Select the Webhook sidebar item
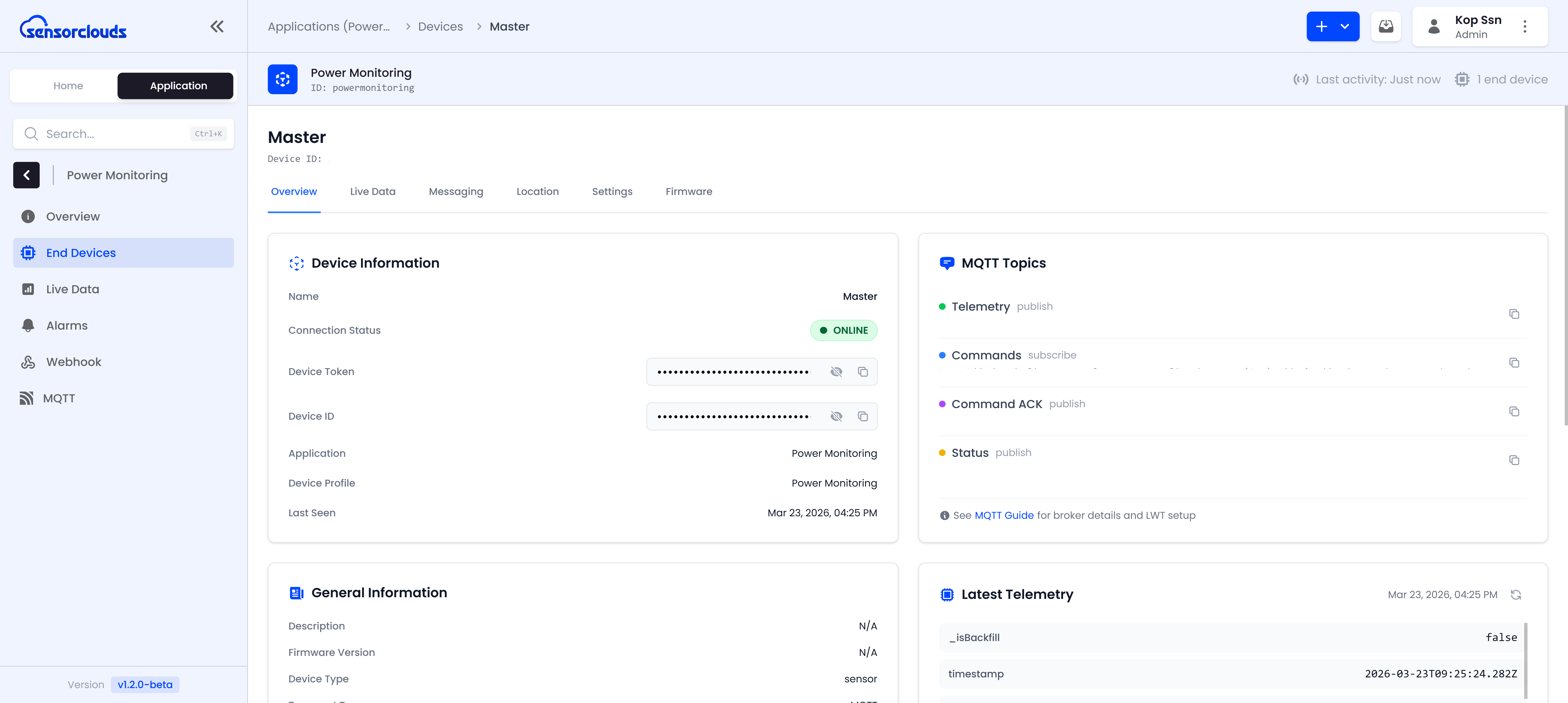 coord(73,361)
